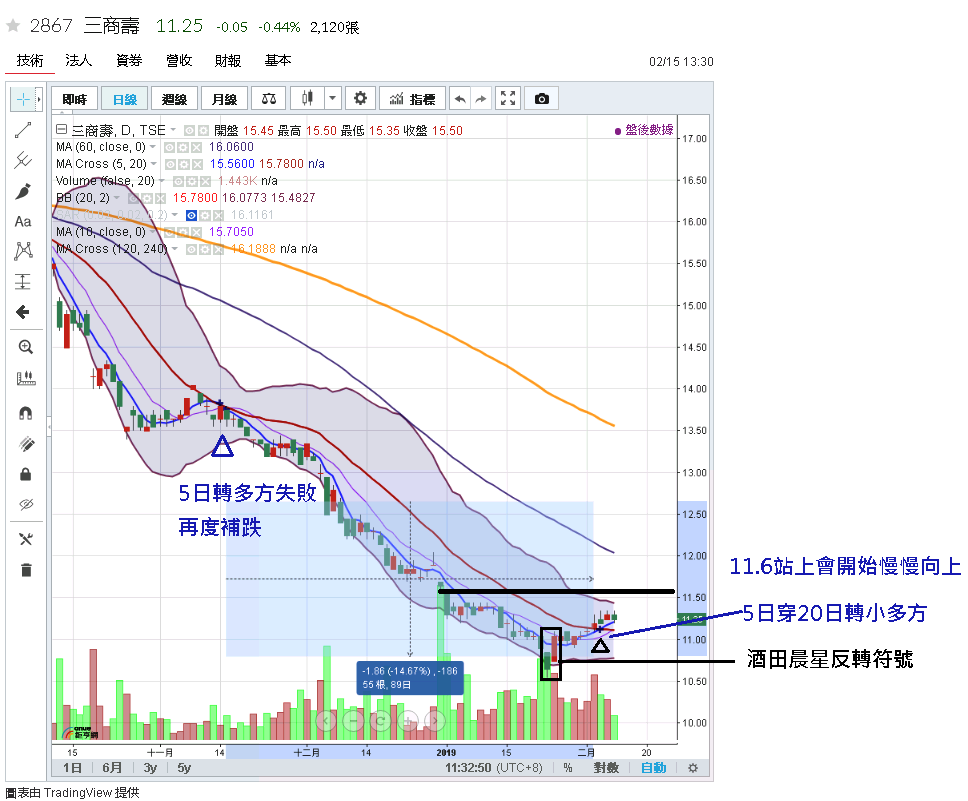Open the 財報 tab
This screenshot has height=801, width=968.
pos(228,61)
